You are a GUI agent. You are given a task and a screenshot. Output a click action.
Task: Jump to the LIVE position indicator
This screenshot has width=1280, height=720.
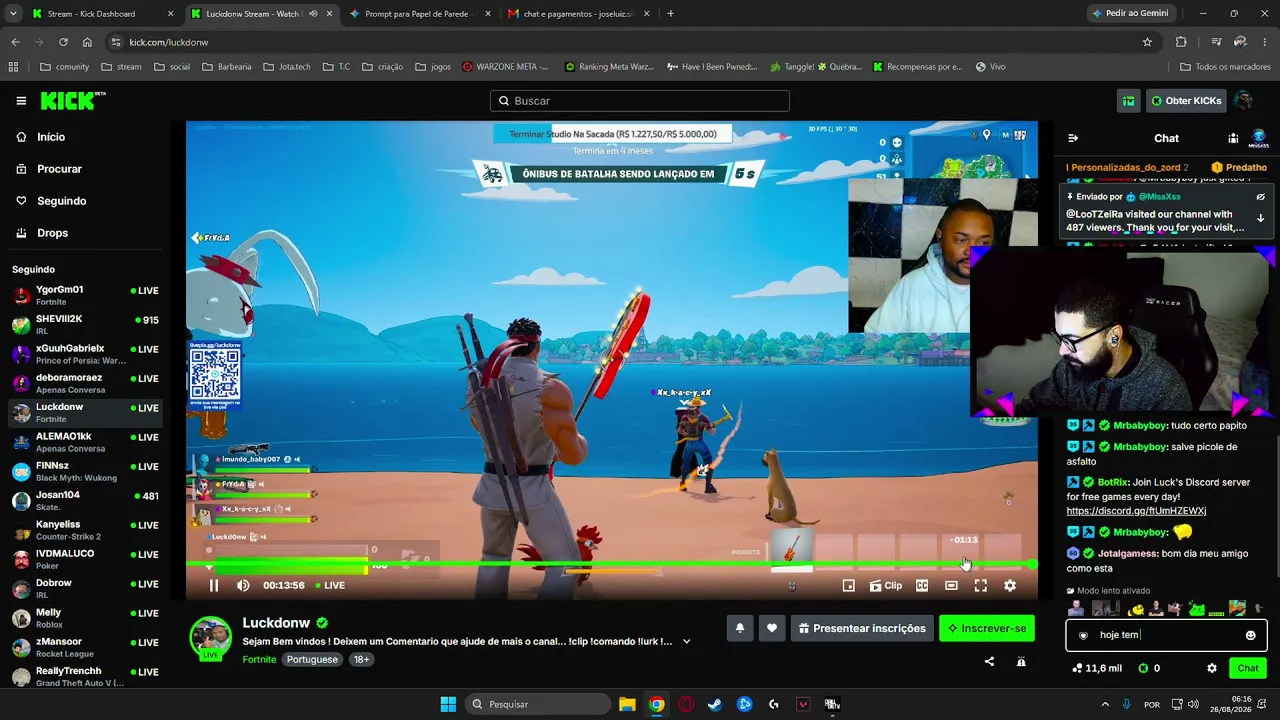coord(331,585)
